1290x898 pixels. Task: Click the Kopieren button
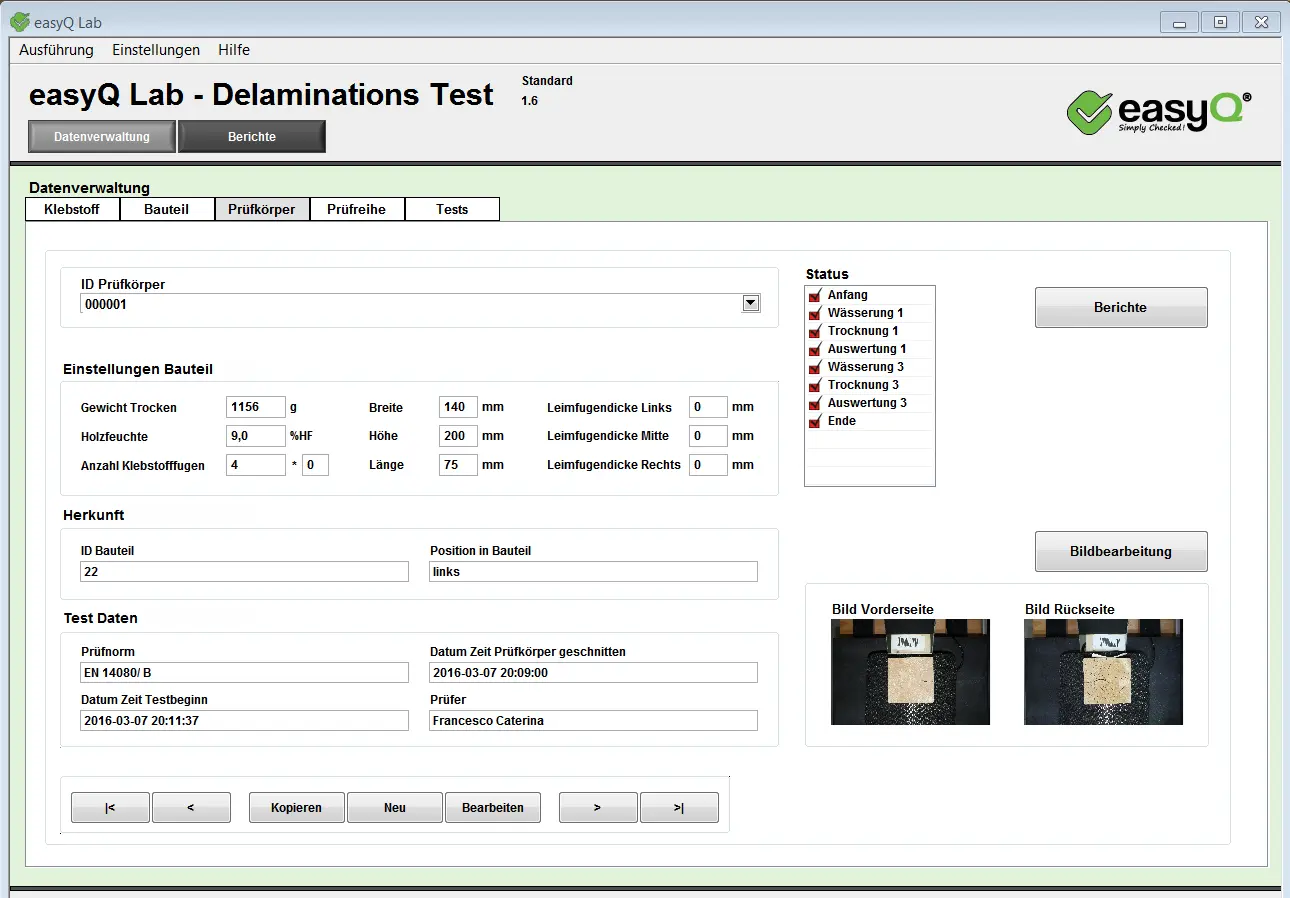click(x=296, y=807)
